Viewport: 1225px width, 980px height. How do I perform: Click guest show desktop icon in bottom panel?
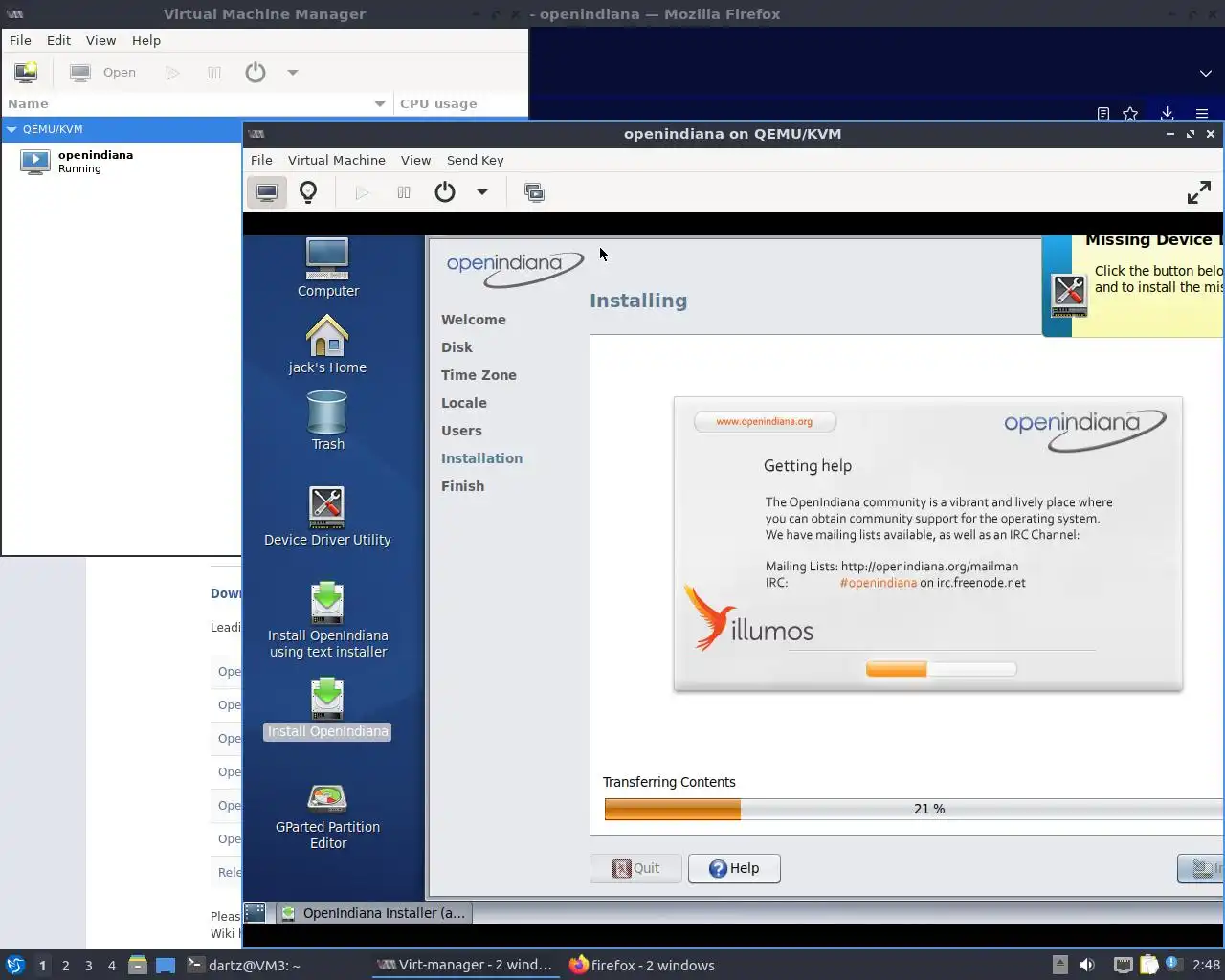(x=255, y=913)
